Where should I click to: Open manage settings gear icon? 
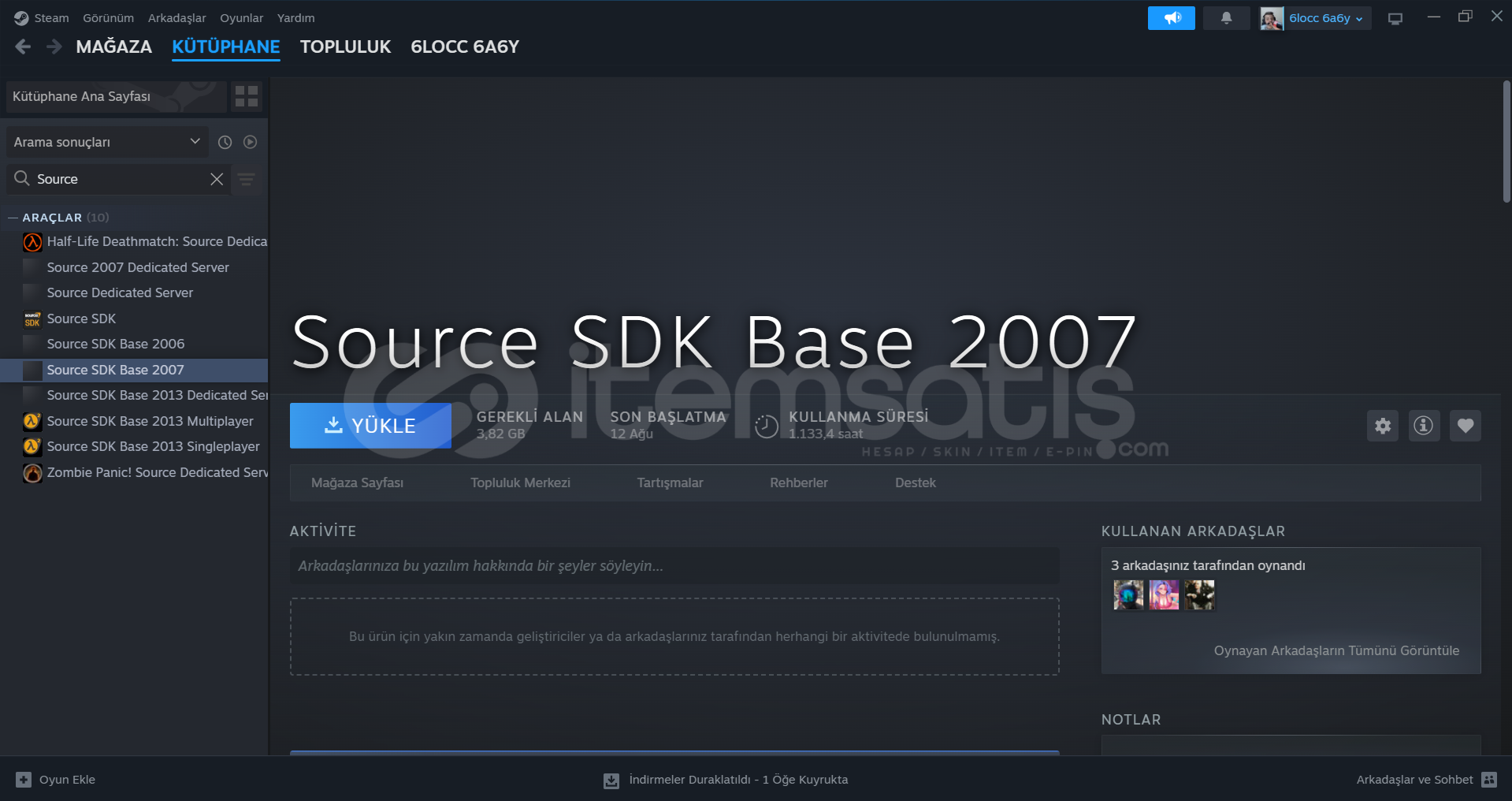(x=1383, y=426)
